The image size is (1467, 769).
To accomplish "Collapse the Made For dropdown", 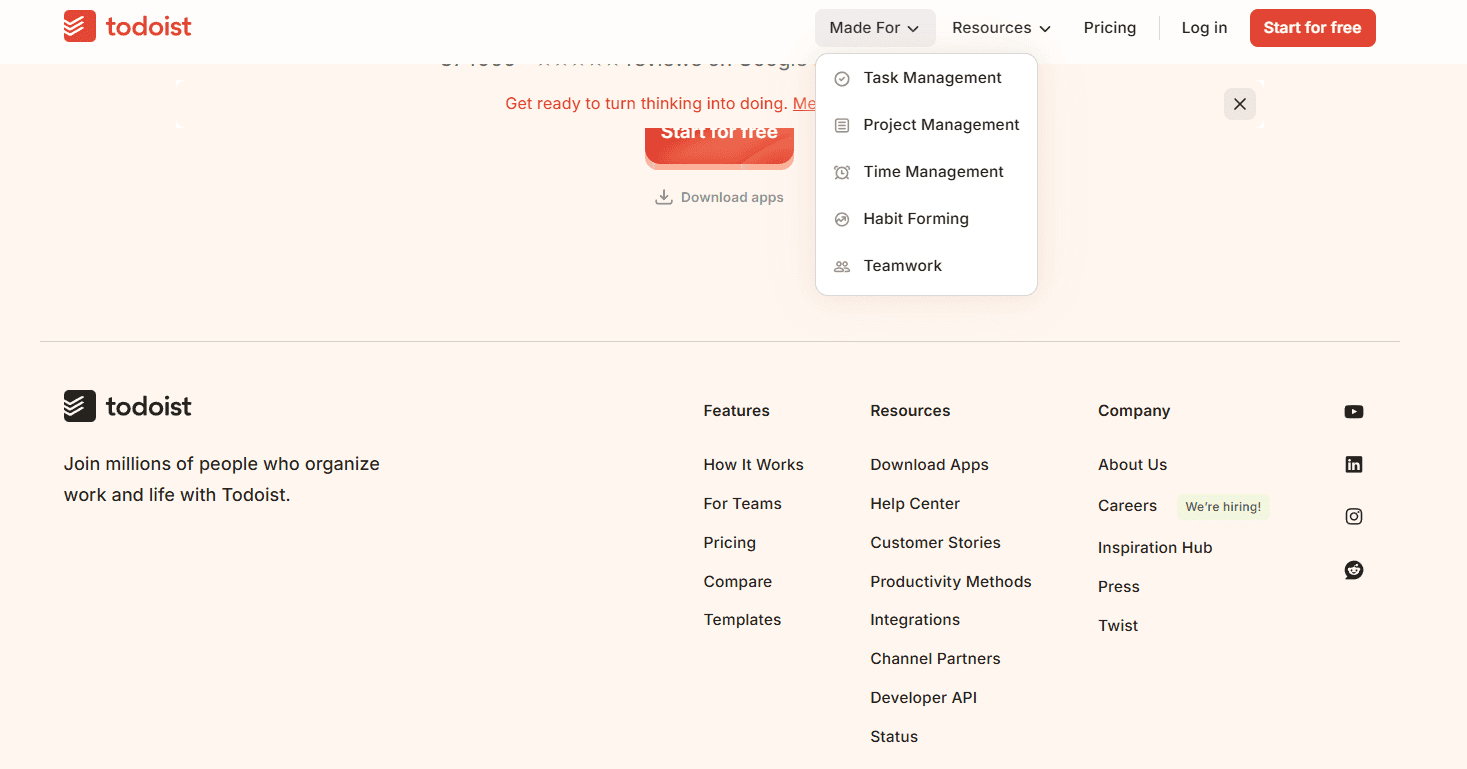I will coord(875,28).
